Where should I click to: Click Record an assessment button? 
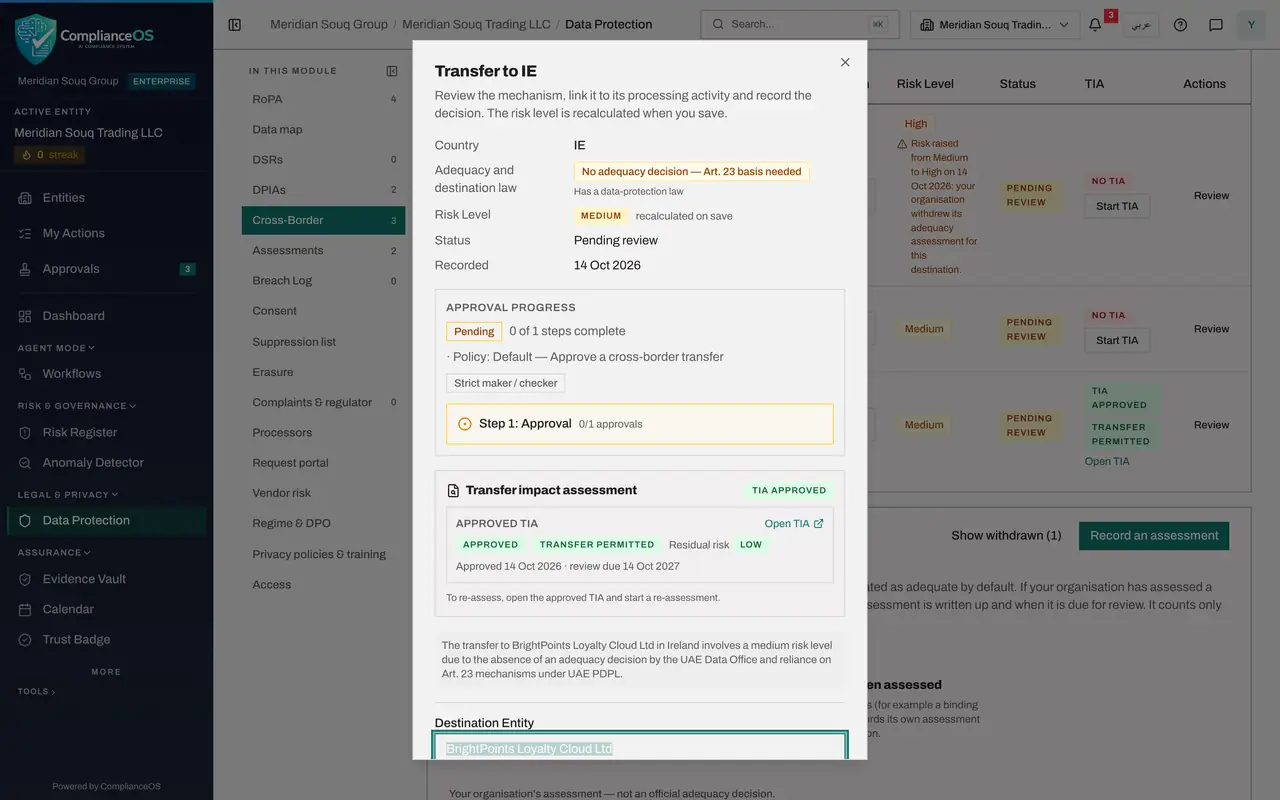1154,536
